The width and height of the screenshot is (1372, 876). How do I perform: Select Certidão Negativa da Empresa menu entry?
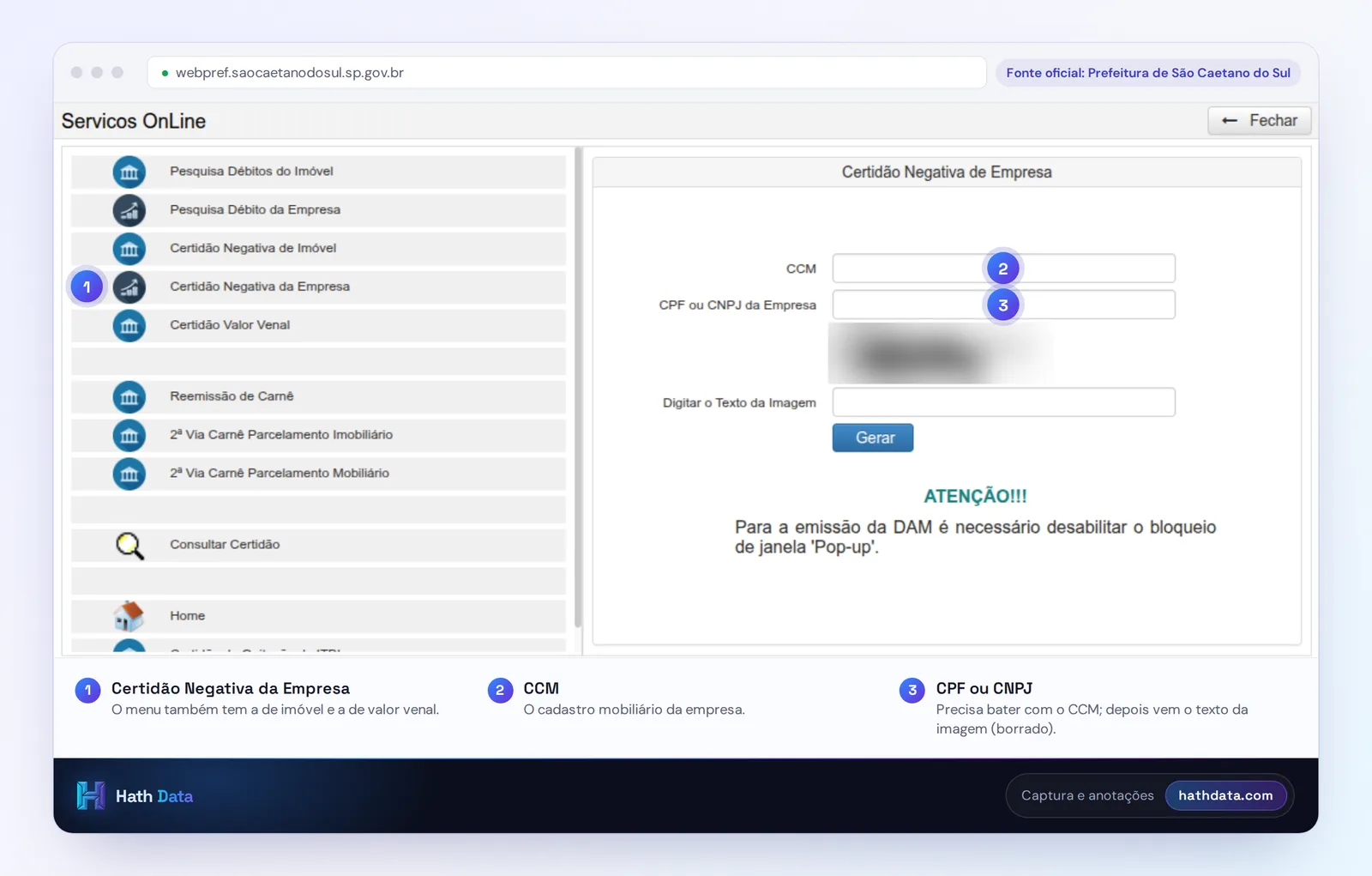tap(318, 287)
